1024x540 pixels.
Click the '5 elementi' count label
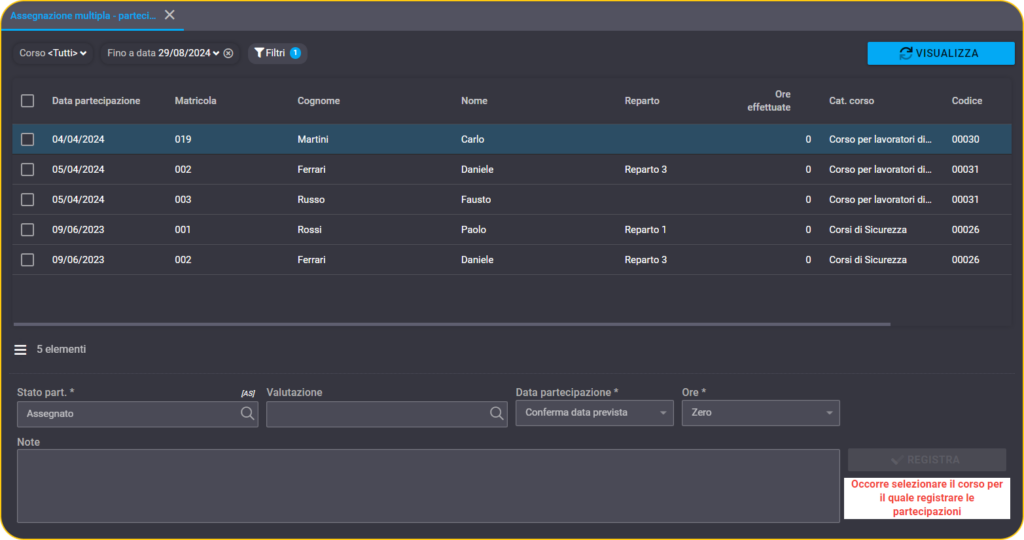[61, 349]
